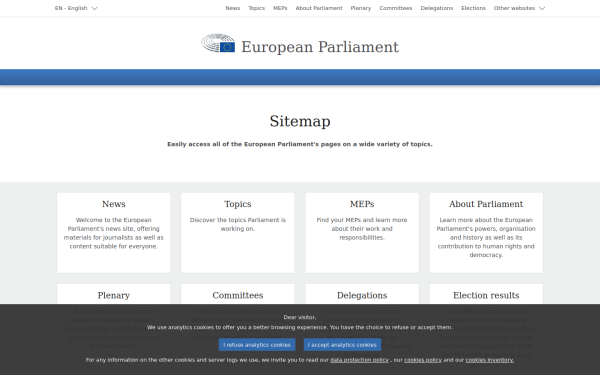Go to About Parliament in top menu

319,8
